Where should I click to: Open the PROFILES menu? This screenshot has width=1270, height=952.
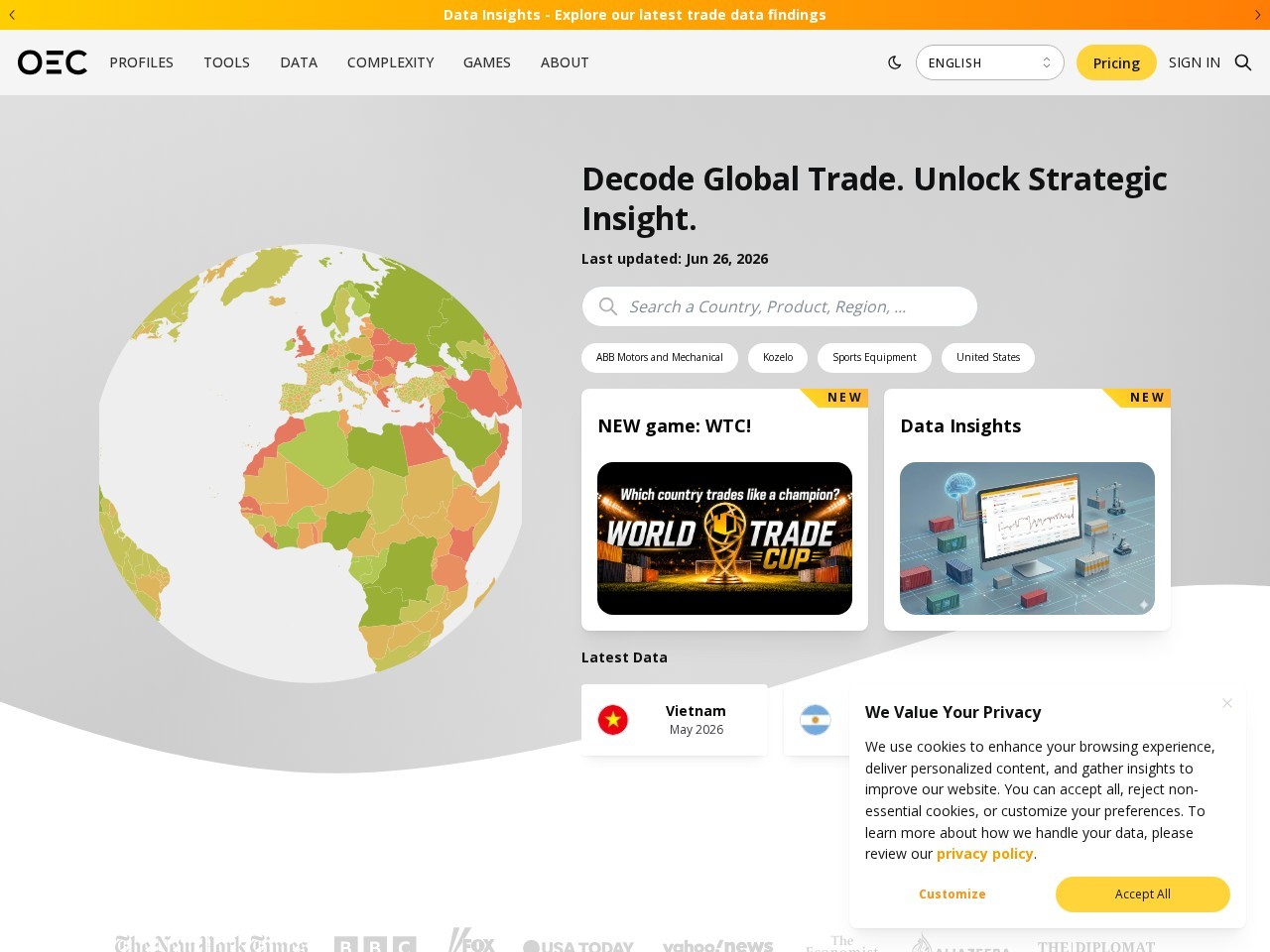coord(141,62)
